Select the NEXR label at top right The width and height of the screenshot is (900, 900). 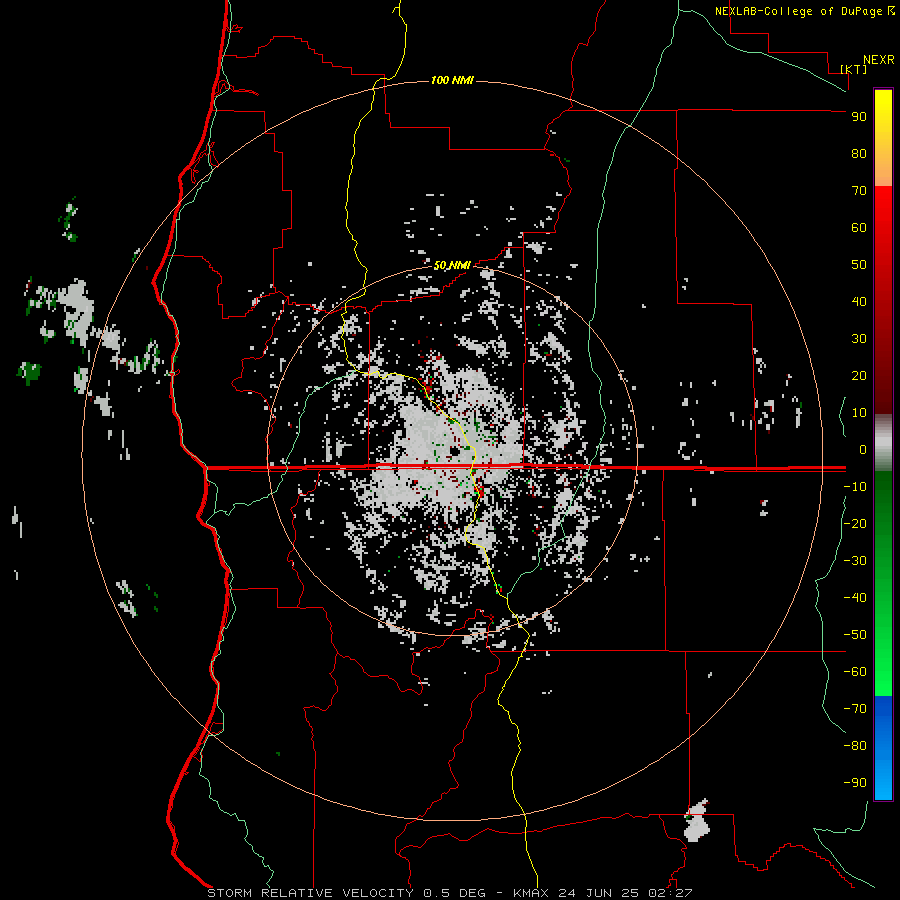pos(878,60)
